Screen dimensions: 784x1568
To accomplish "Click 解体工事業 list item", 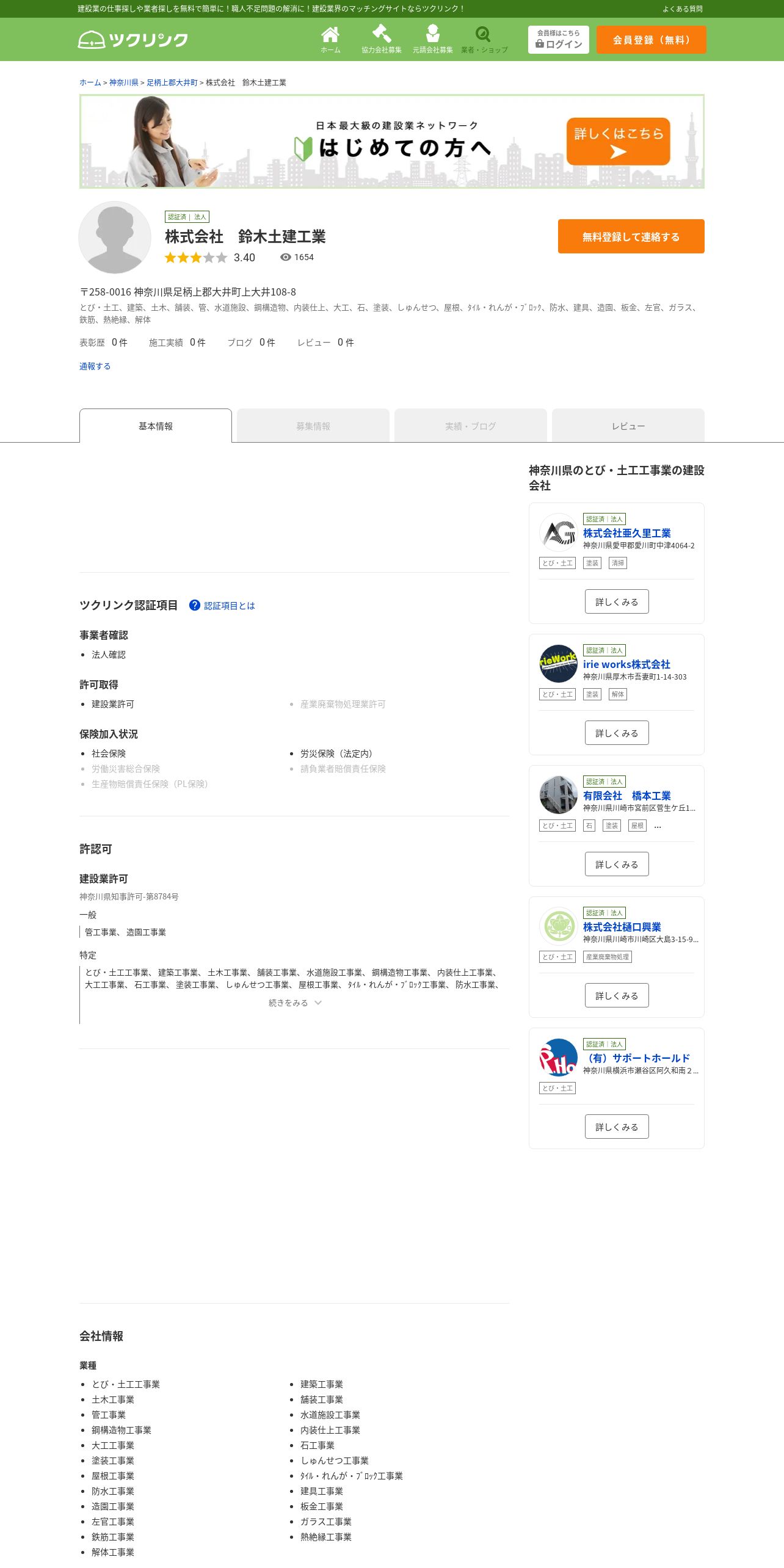I will point(113,1552).
